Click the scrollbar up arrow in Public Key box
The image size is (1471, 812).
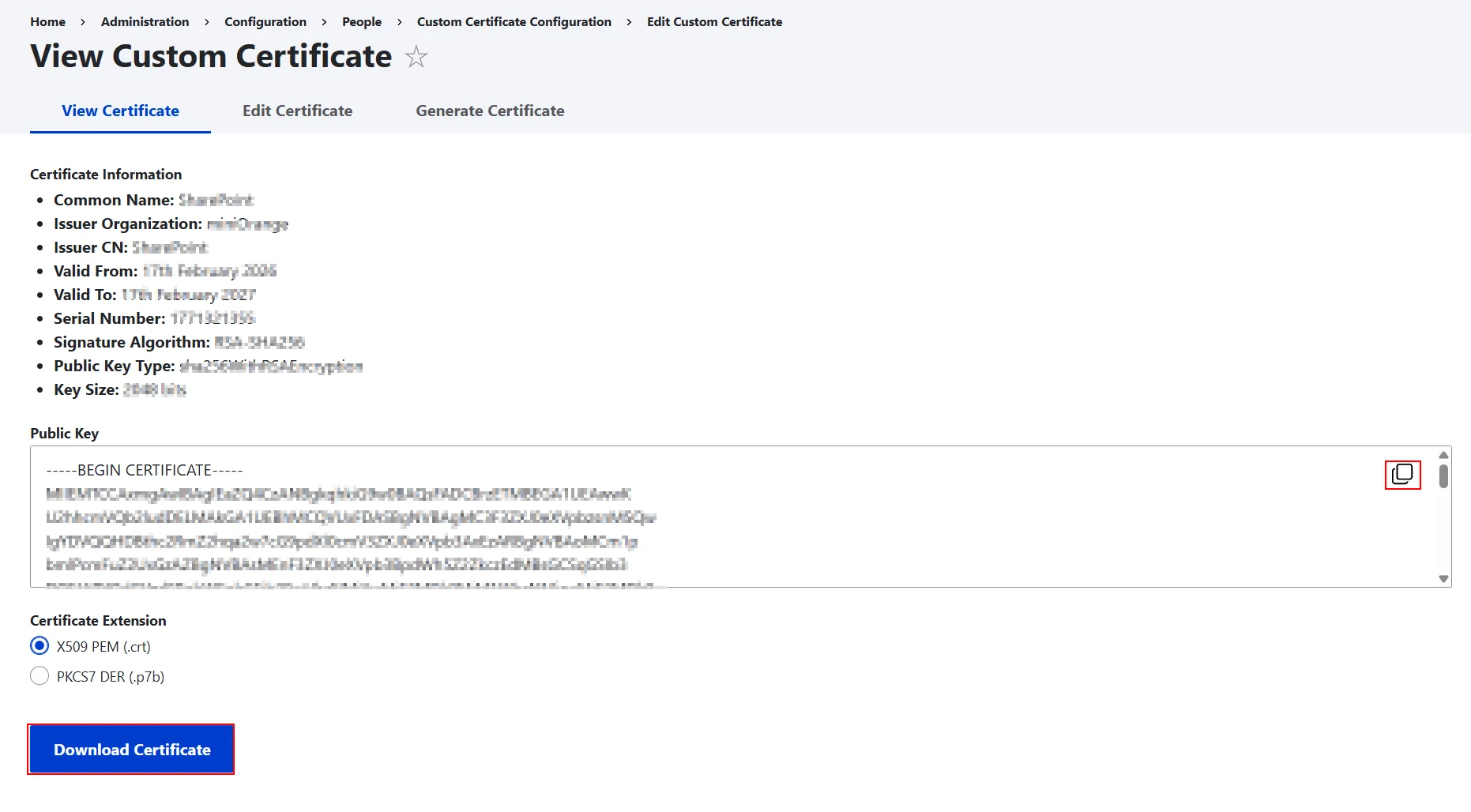pyautogui.click(x=1443, y=455)
